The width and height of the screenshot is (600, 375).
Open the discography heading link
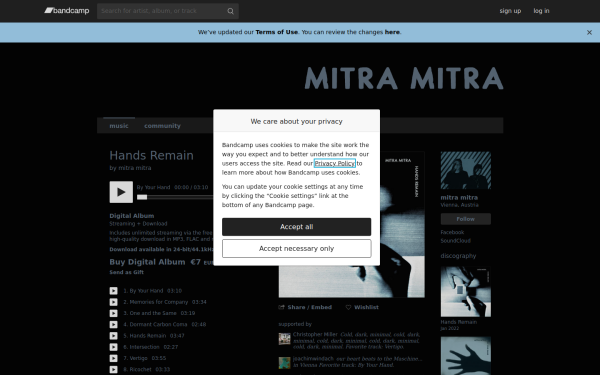tap(458, 256)
